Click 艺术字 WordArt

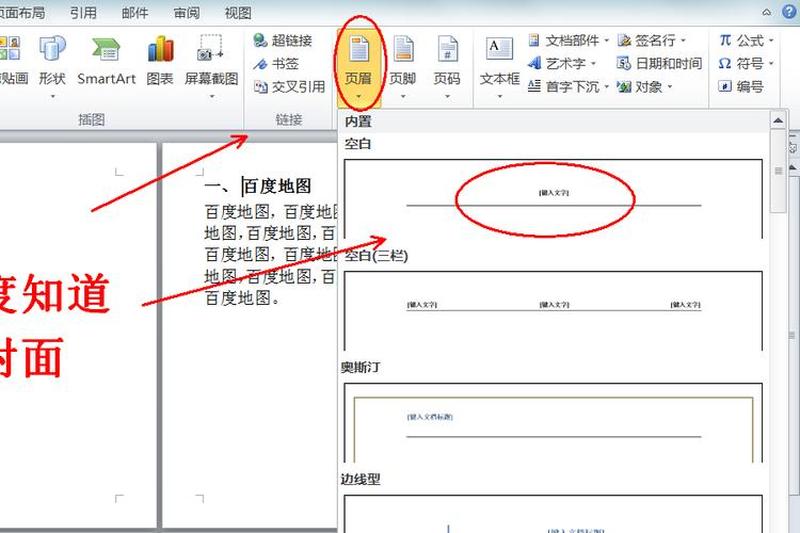557,64
